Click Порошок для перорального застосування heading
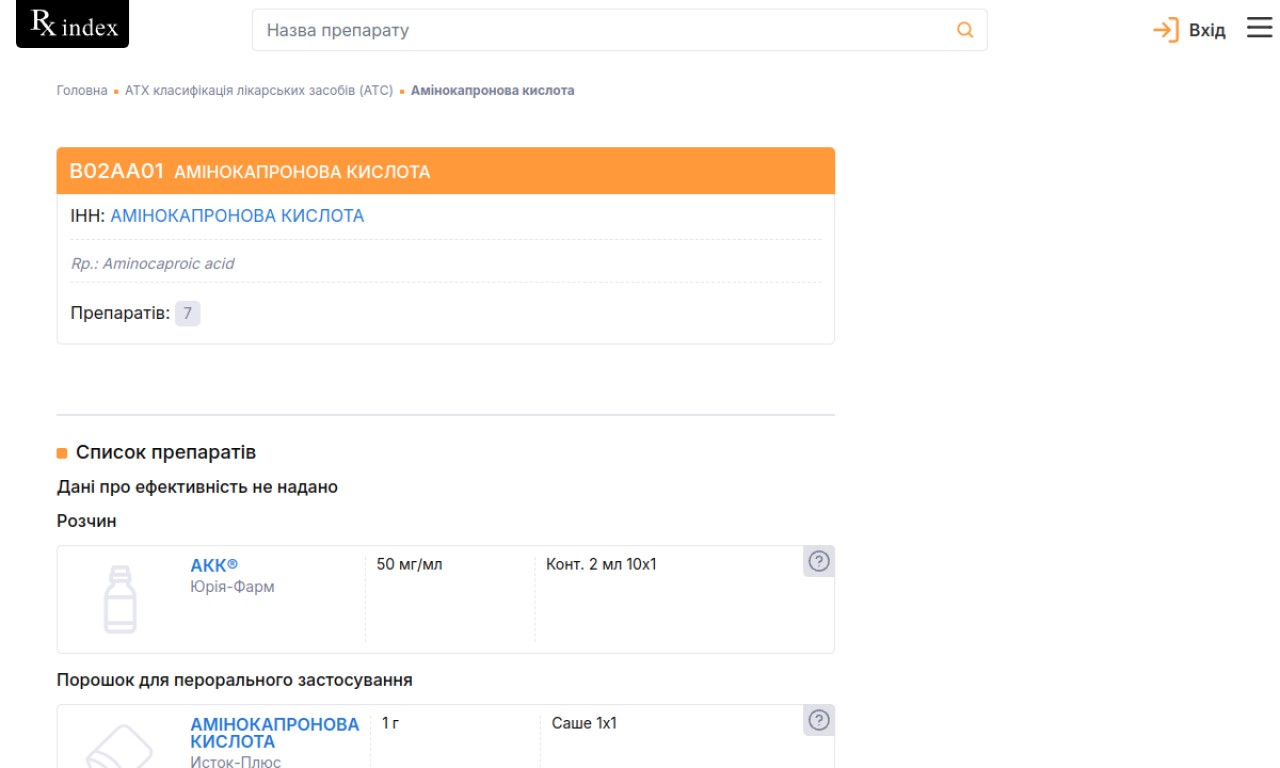 click(x=235, y=680)
